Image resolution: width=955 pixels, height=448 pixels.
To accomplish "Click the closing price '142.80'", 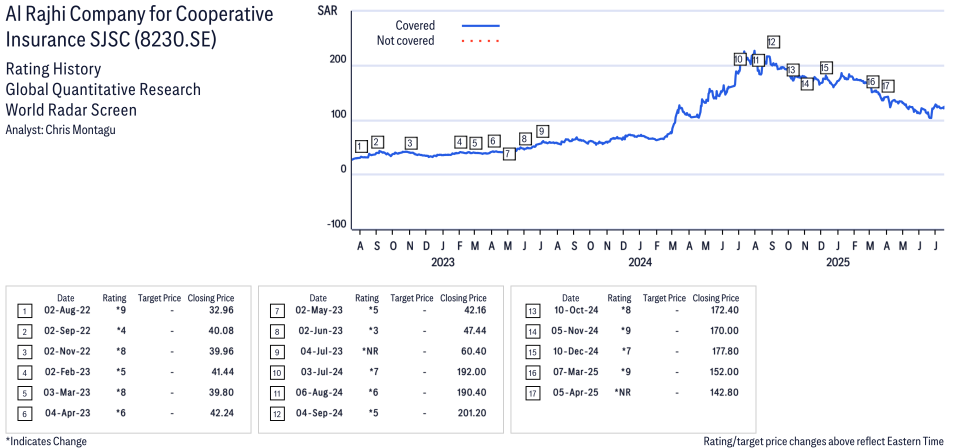I will click(724, 392).
